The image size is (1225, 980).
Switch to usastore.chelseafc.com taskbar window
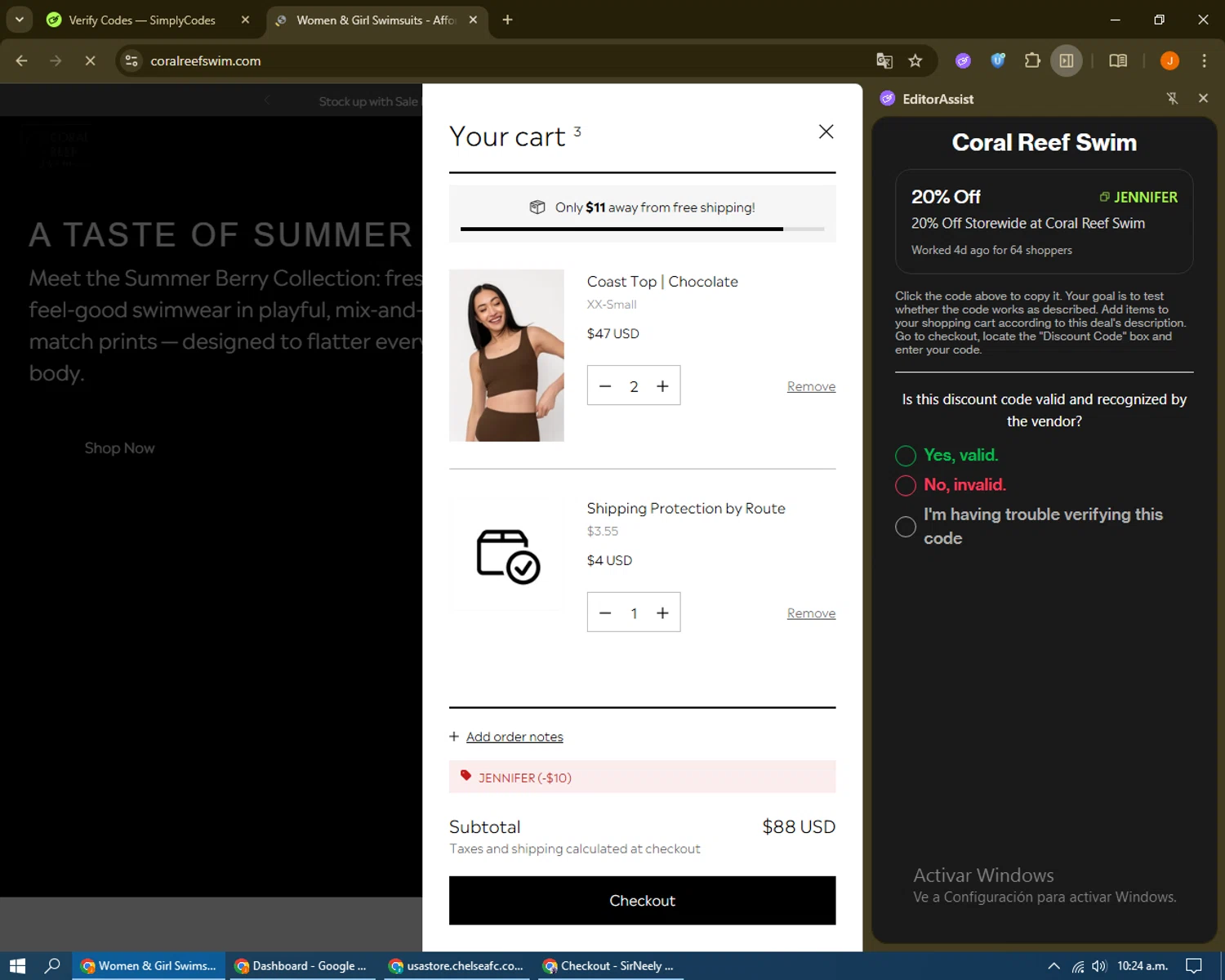[457, 966]
